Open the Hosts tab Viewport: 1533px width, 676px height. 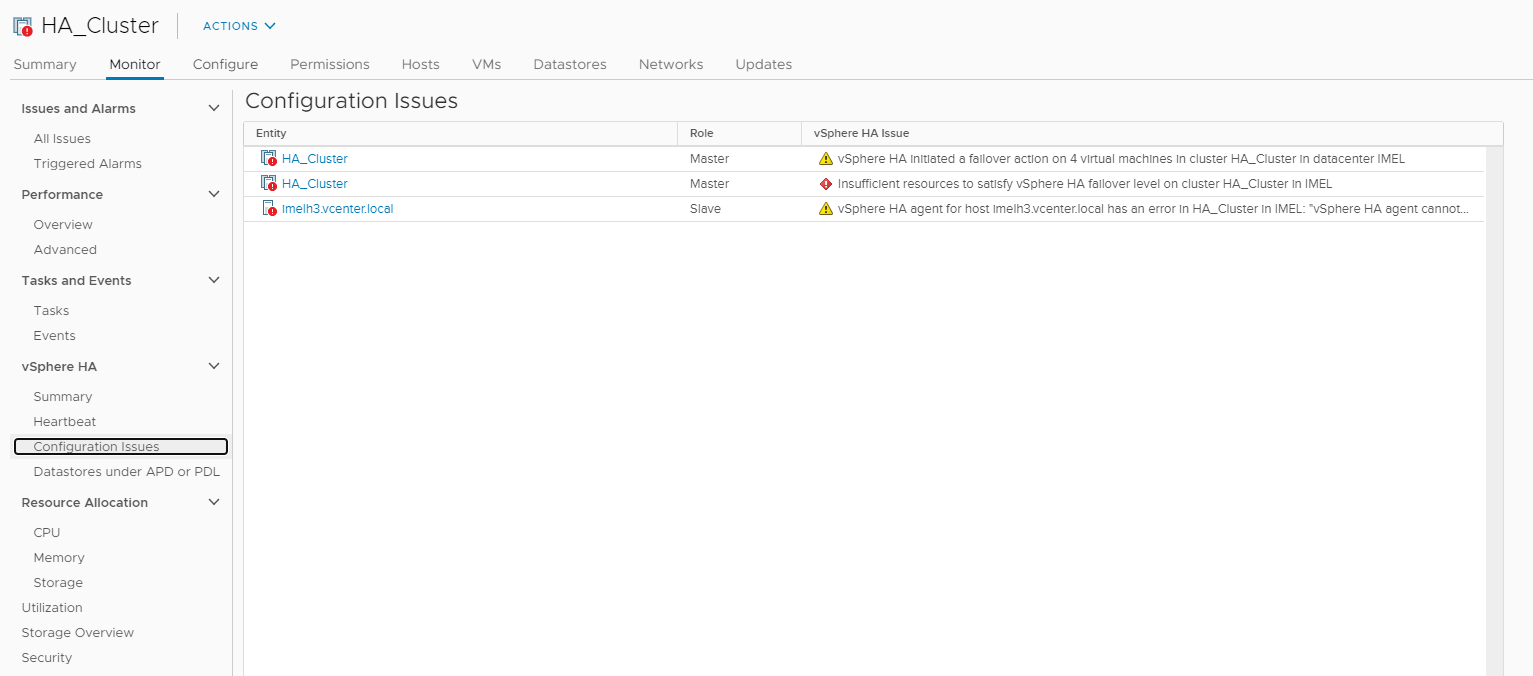click(421, 64)
